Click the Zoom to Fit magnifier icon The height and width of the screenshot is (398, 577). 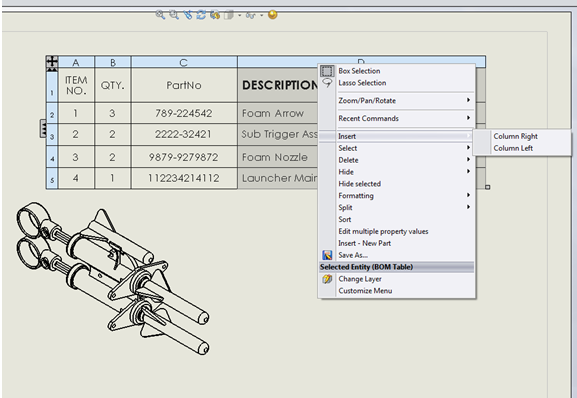point(160,15)
